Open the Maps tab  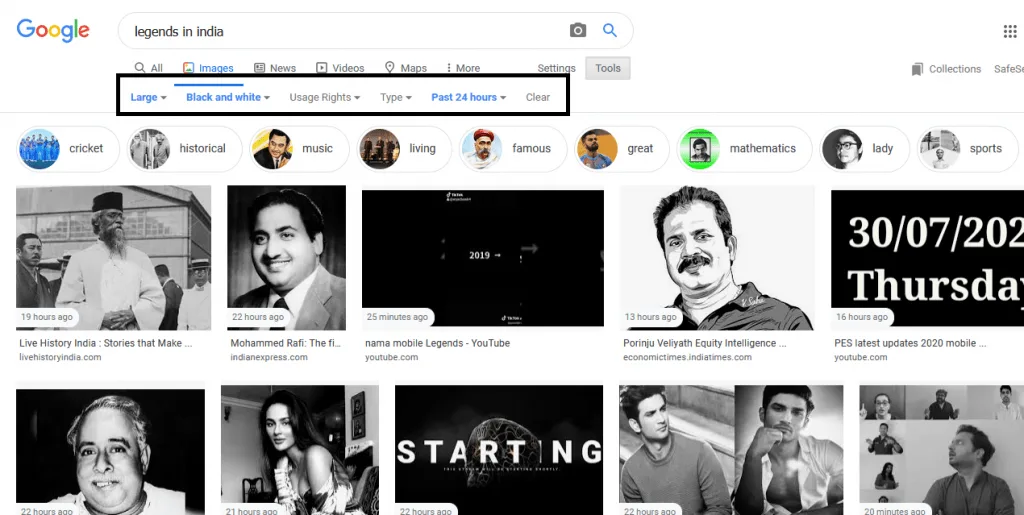point(406,68)
